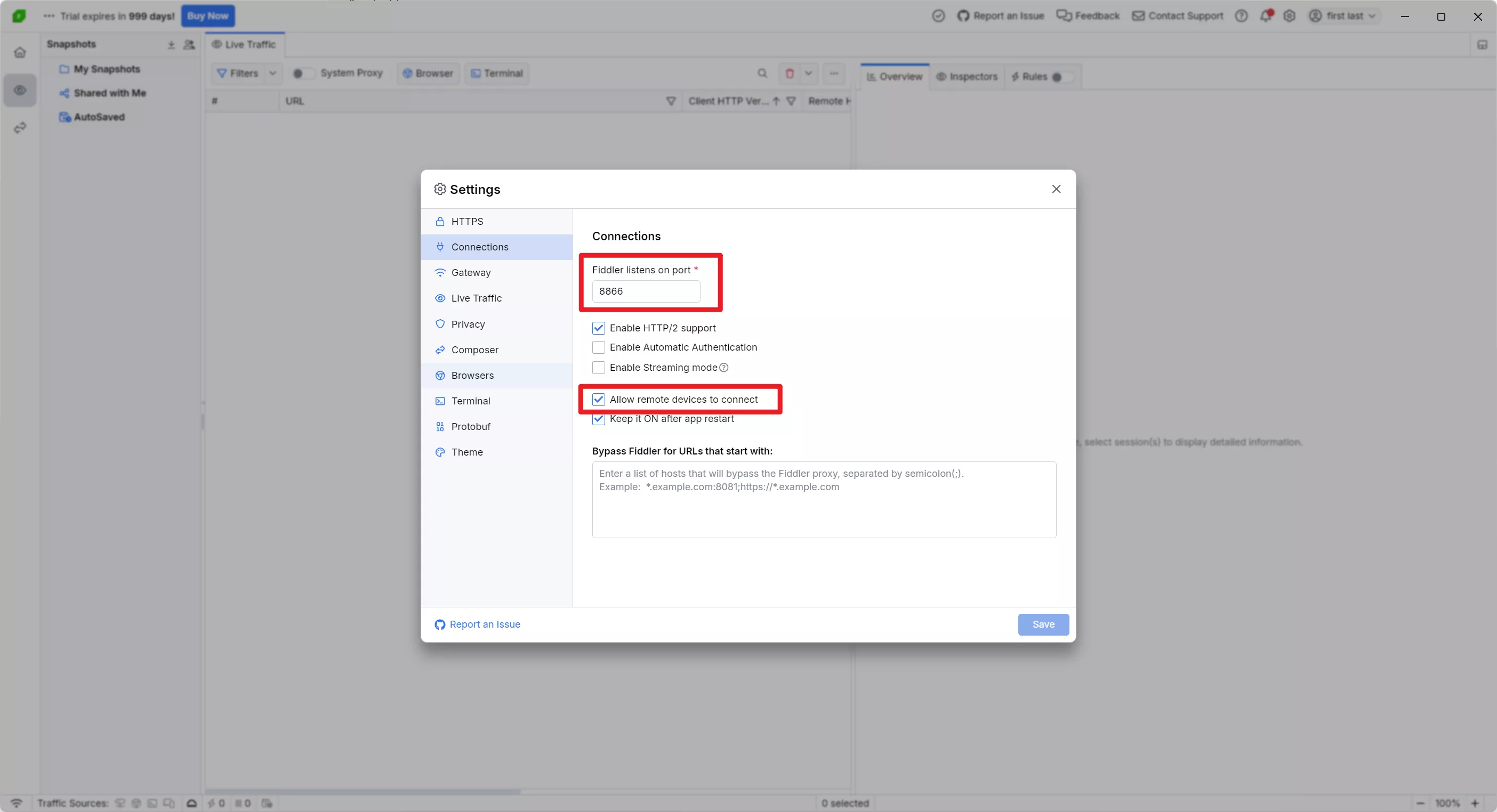The width and height of the screenshot is (1497, 812).
Task: Toggle the Rules switch
Action: coord(1062,77)
